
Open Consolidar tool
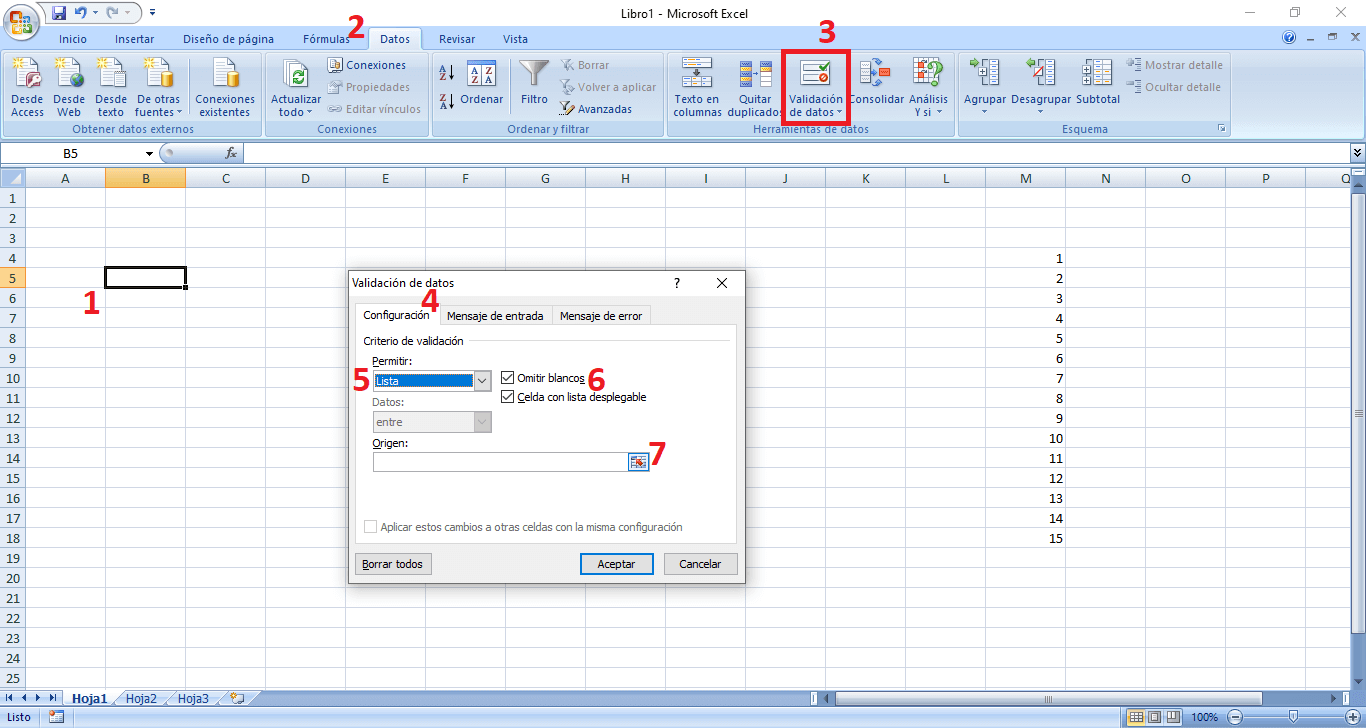coord(876,83)
